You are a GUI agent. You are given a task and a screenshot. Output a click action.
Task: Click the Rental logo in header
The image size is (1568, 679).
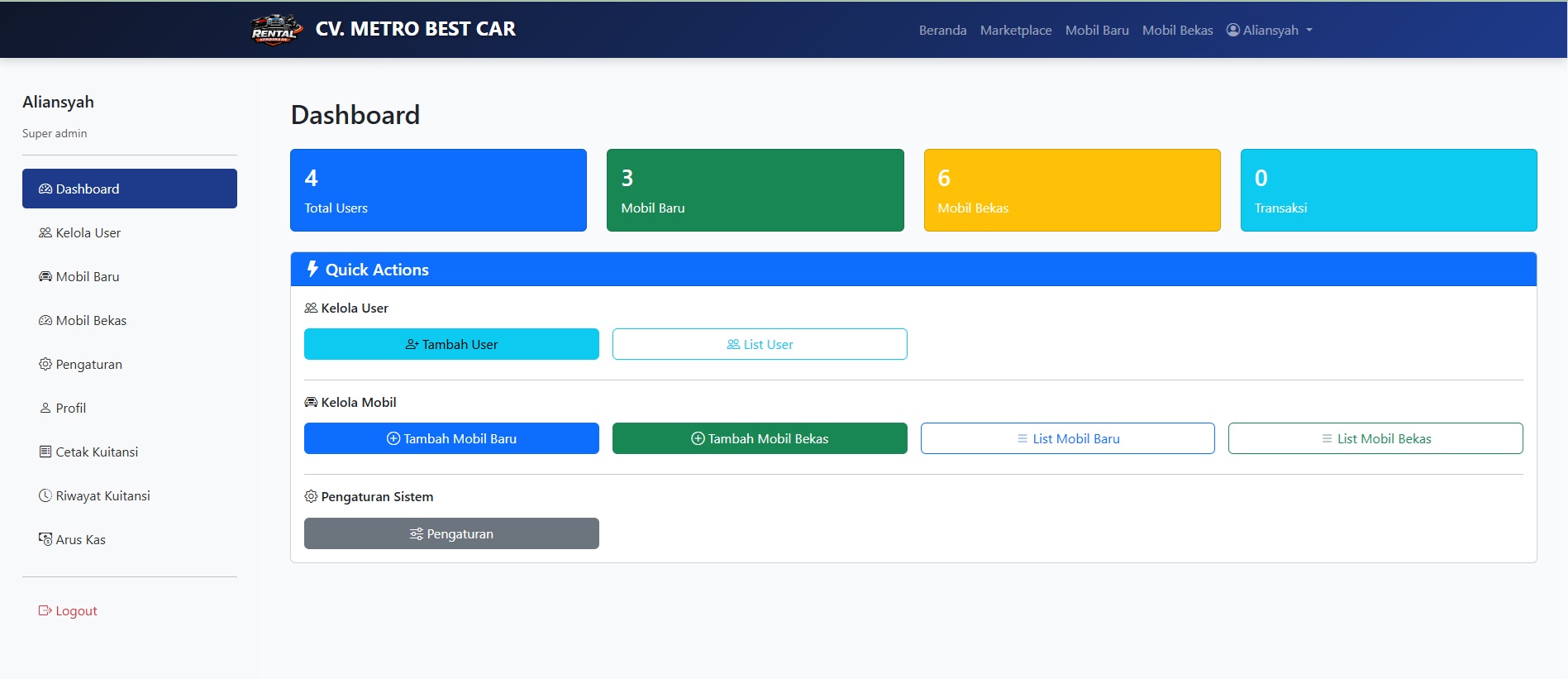(275, 30)
